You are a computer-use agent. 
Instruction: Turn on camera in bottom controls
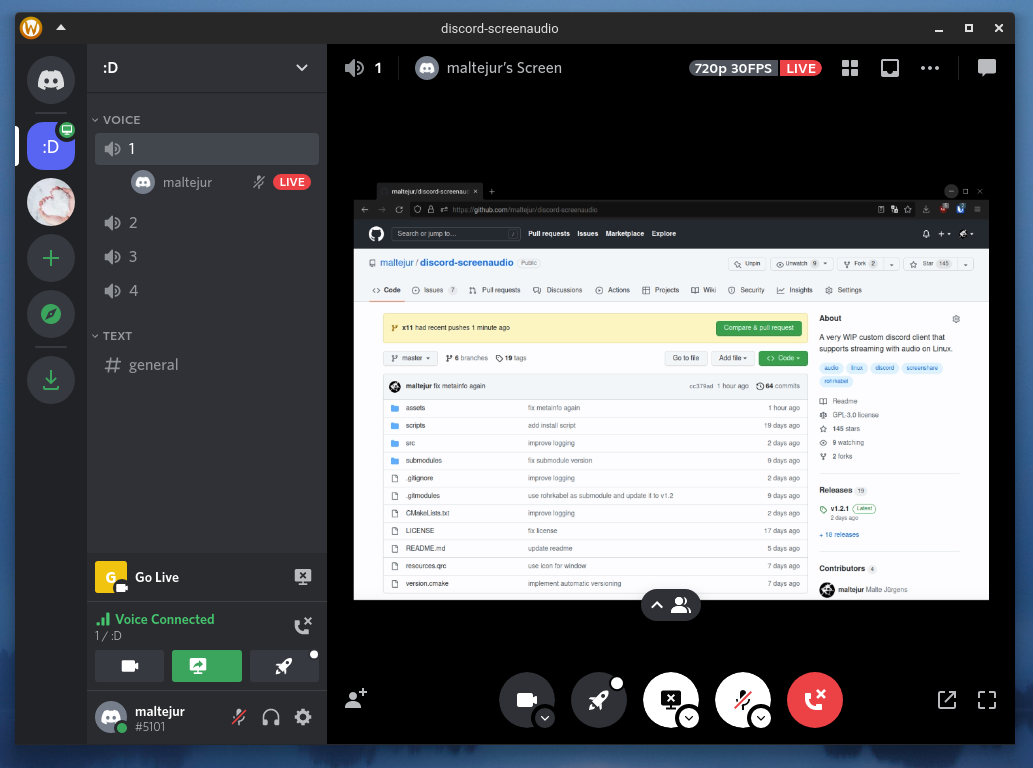coord(526,699)
